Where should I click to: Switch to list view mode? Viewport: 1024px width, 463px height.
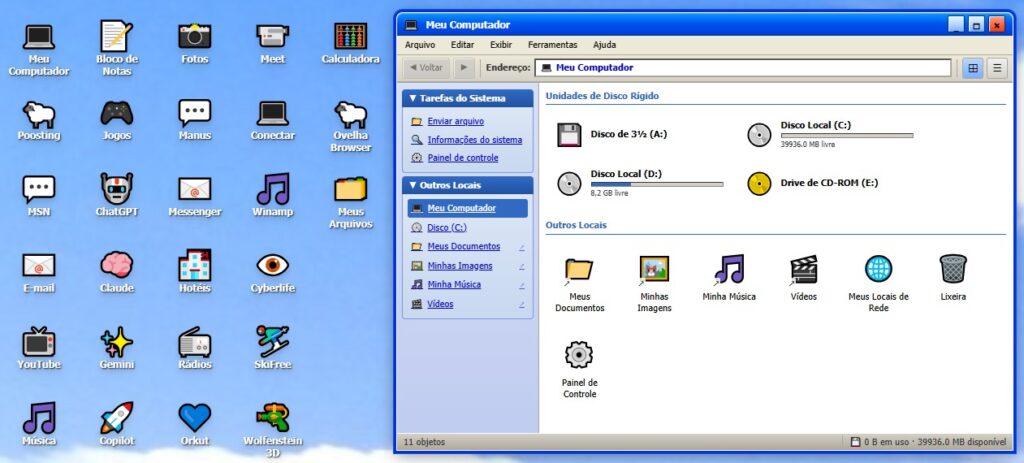click(x=996, y=68)
